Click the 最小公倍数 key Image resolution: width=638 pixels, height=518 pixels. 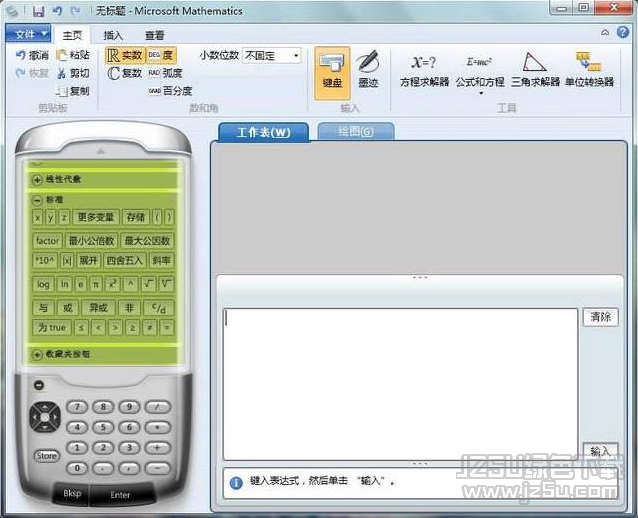pos(92,240)
